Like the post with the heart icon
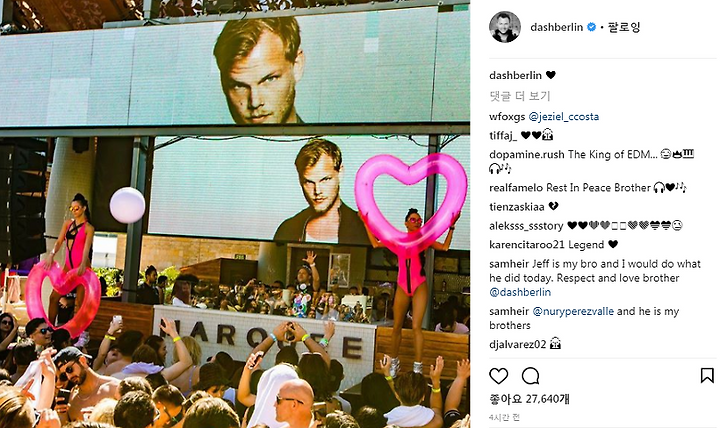The image size is (720, 428). point(499,376)
